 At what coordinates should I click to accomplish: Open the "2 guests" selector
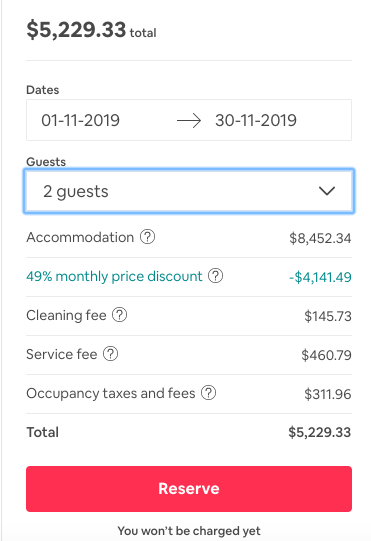coord(189,191)
